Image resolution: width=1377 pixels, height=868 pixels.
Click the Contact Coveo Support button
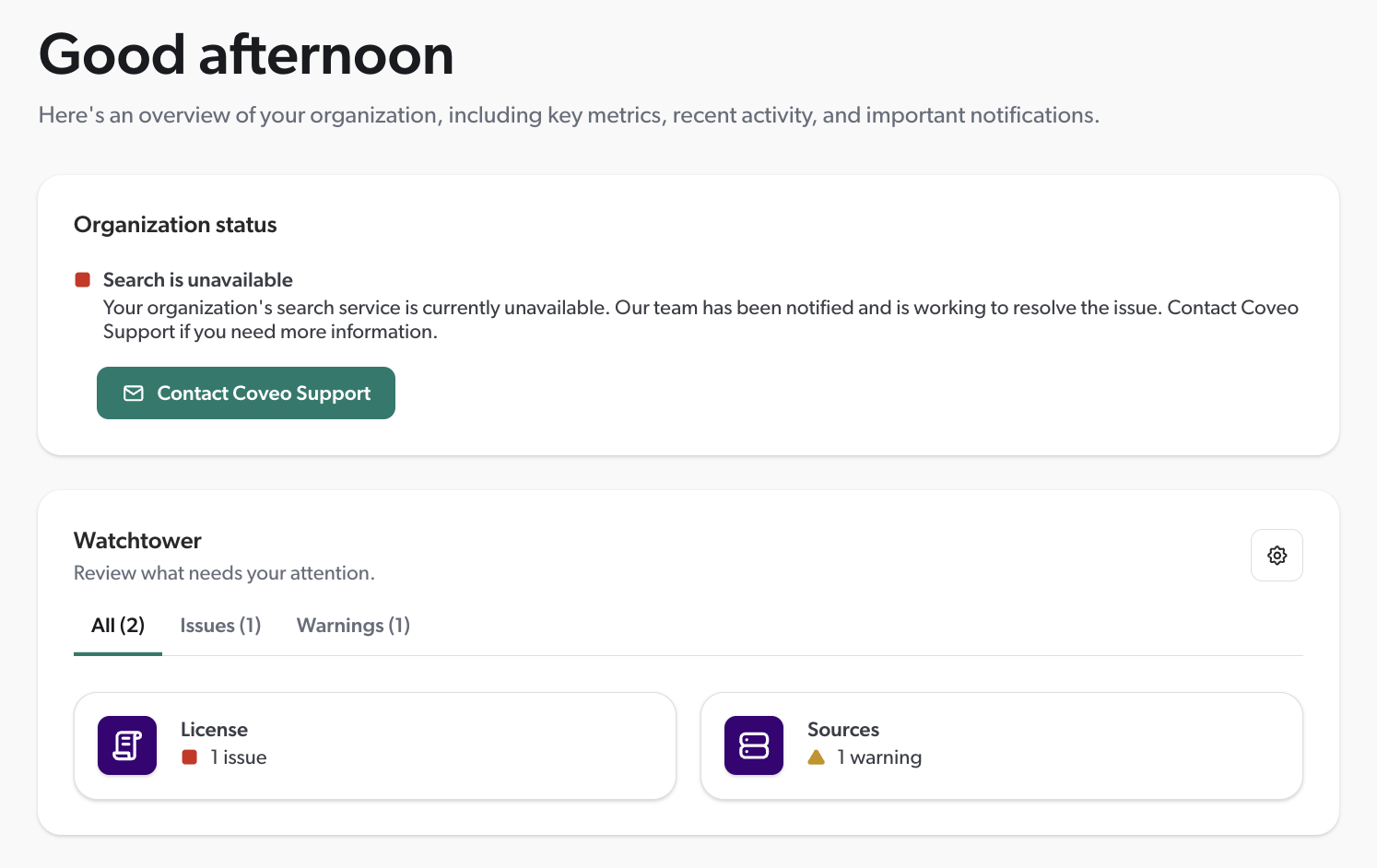pos(246,393)
